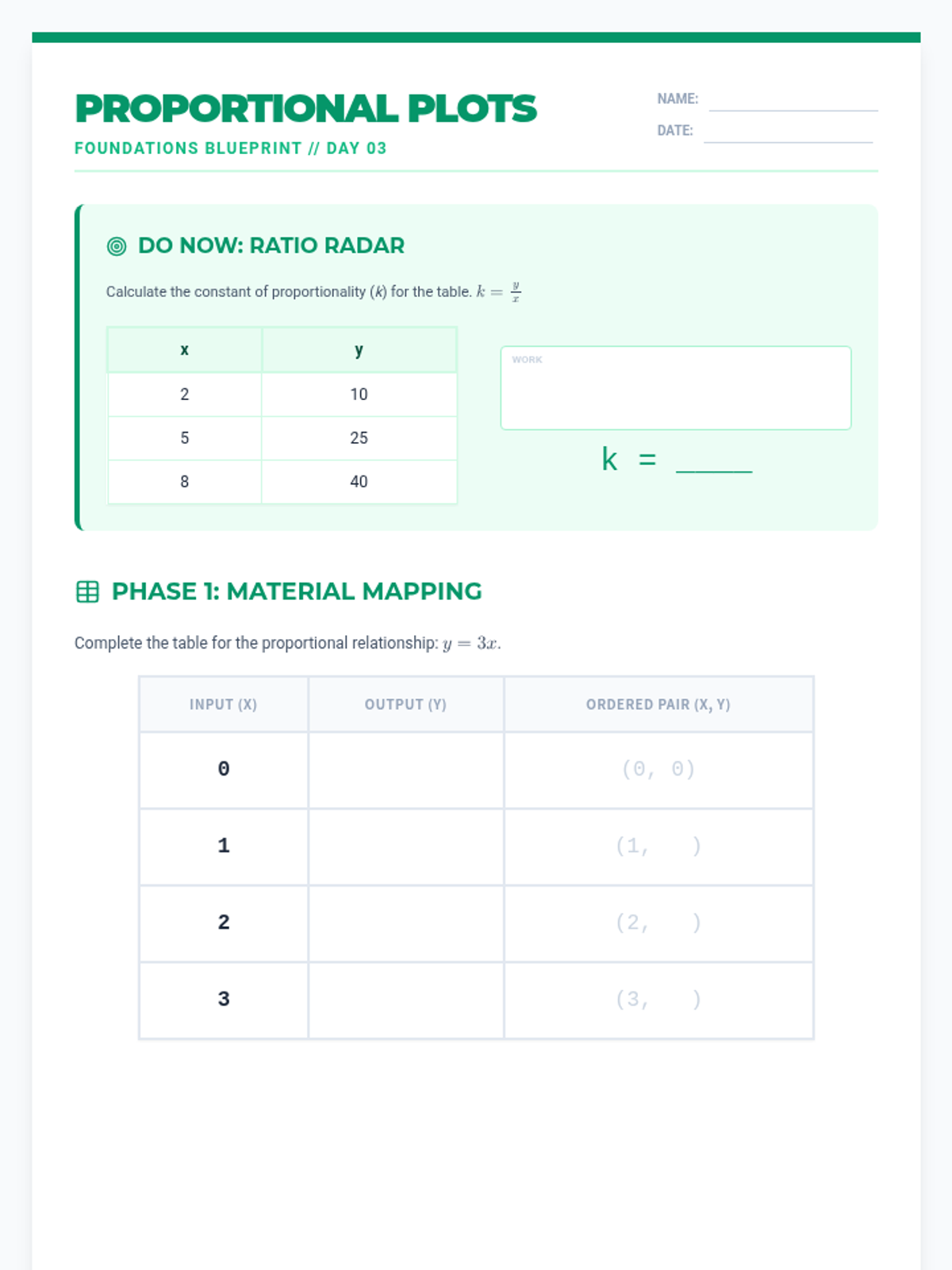
Task: Click the ordered pair cell (1, )
Action: pyautogui.click(x=658, y=847)
